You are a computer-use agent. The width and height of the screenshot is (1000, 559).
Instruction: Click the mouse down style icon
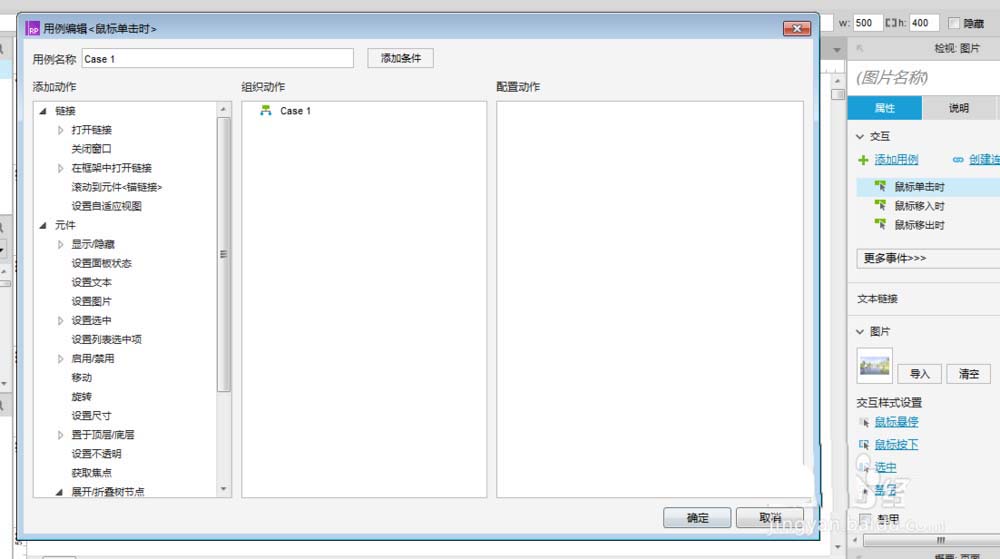[x=864, y=444]
